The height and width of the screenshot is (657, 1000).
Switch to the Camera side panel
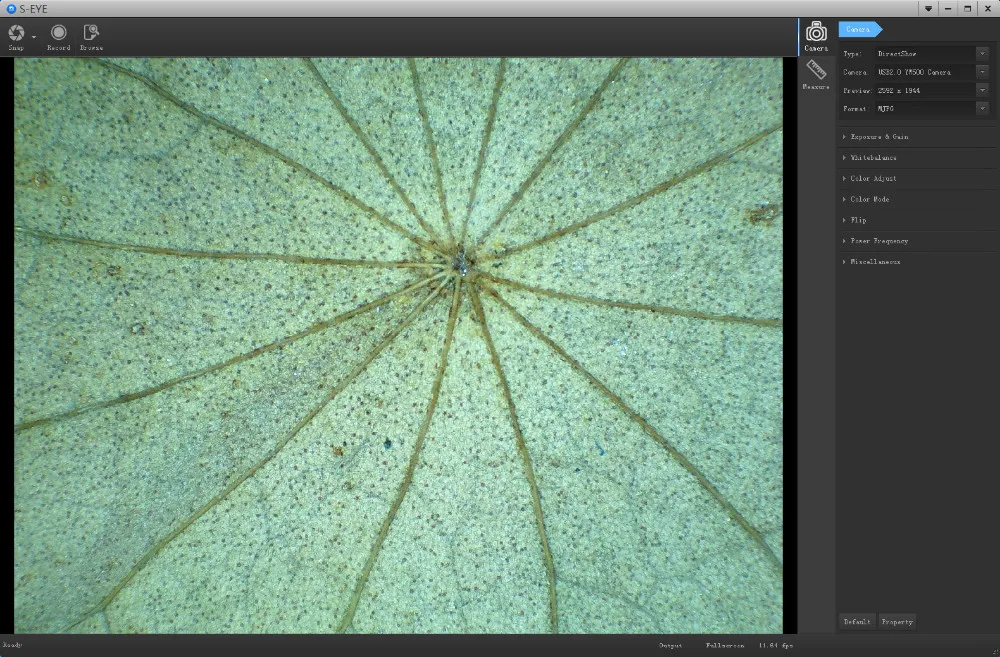816,35
